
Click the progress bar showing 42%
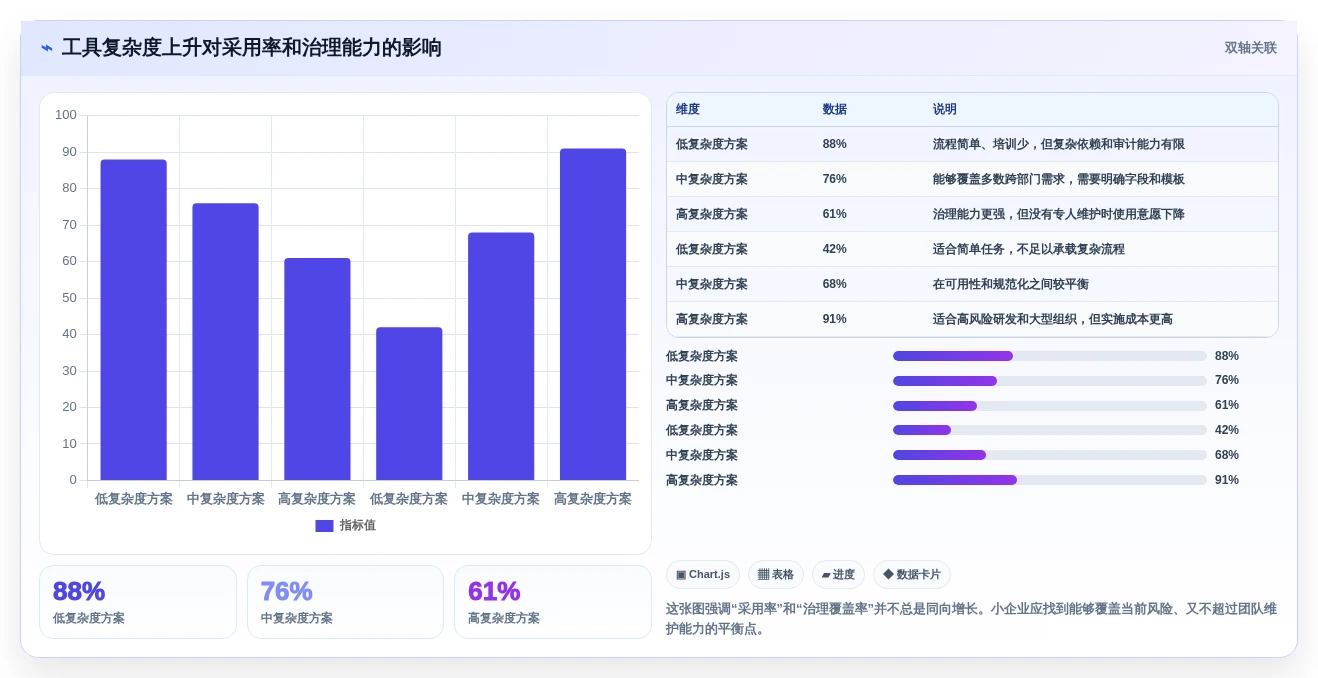tap(1050, 430)
